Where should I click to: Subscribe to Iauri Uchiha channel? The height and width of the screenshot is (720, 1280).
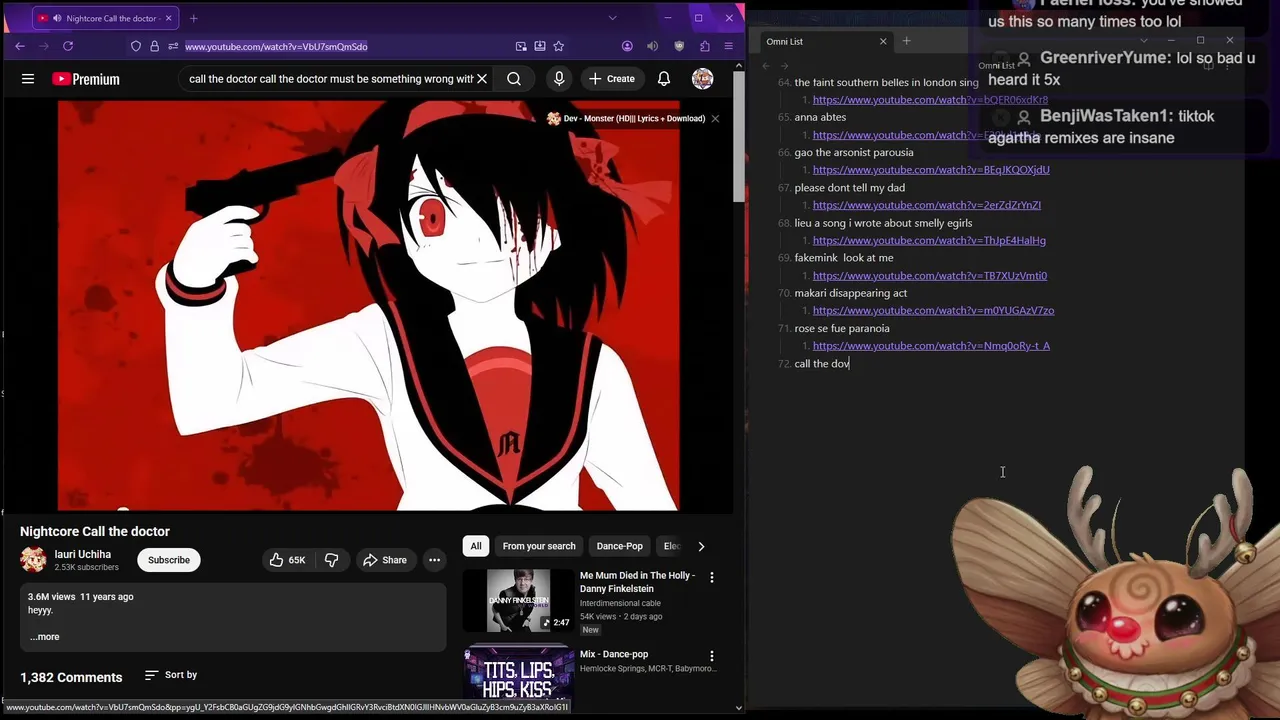point(169,560)
